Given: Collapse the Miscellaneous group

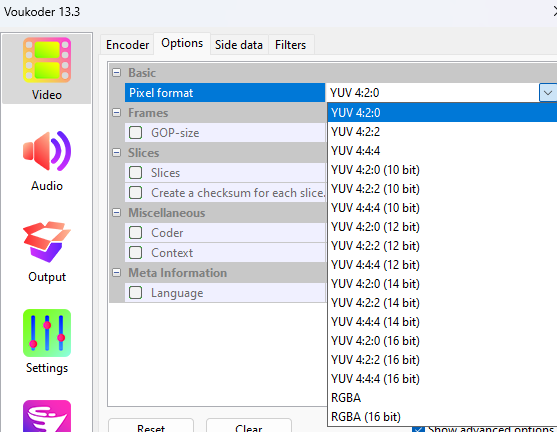Looking at the screenshot, I should point(116,213).
